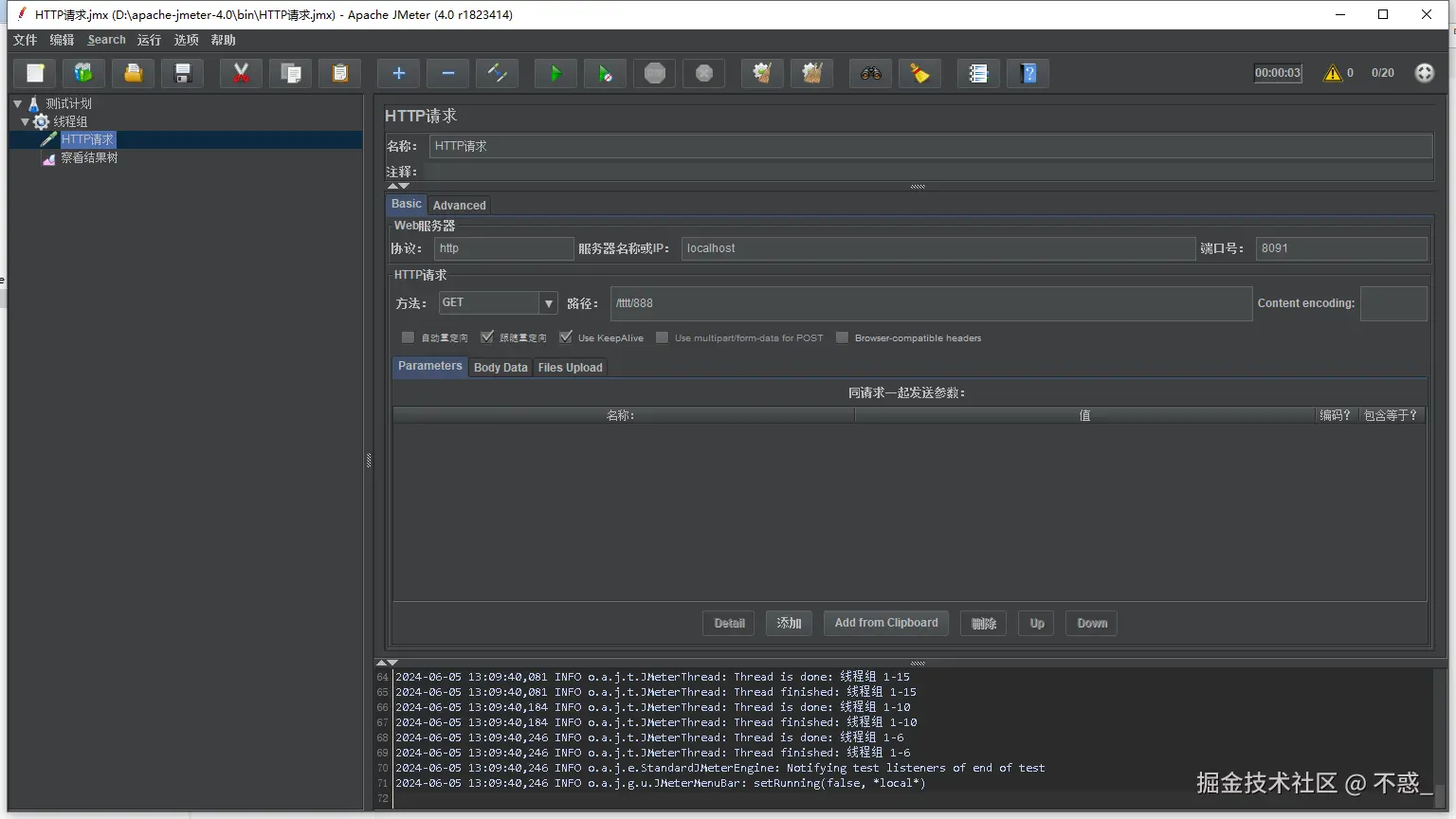Click the binoculars Search icon
Screen dimensions: 1456x819
[x=870, y=74]
